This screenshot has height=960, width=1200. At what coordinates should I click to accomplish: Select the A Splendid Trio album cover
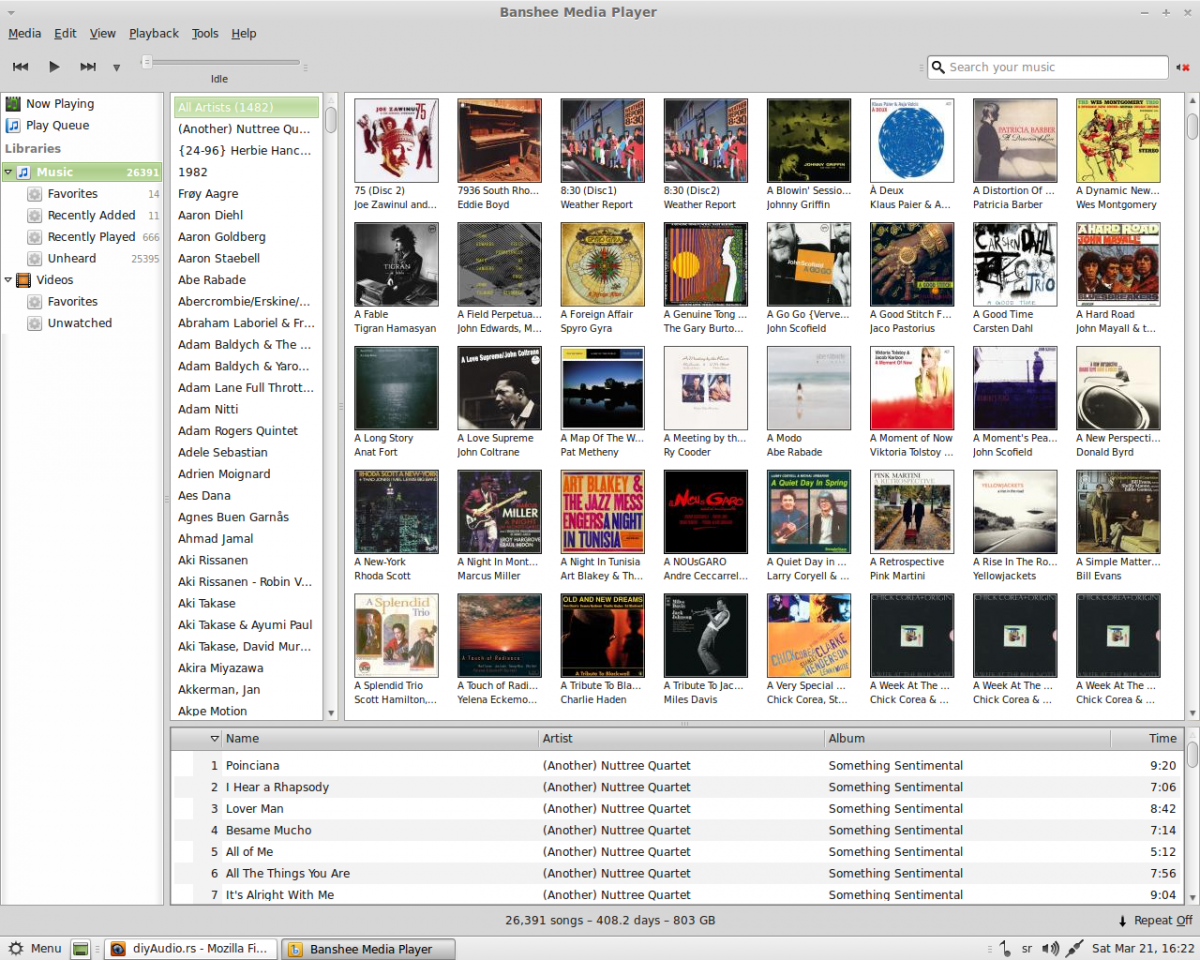coord(396,636)
